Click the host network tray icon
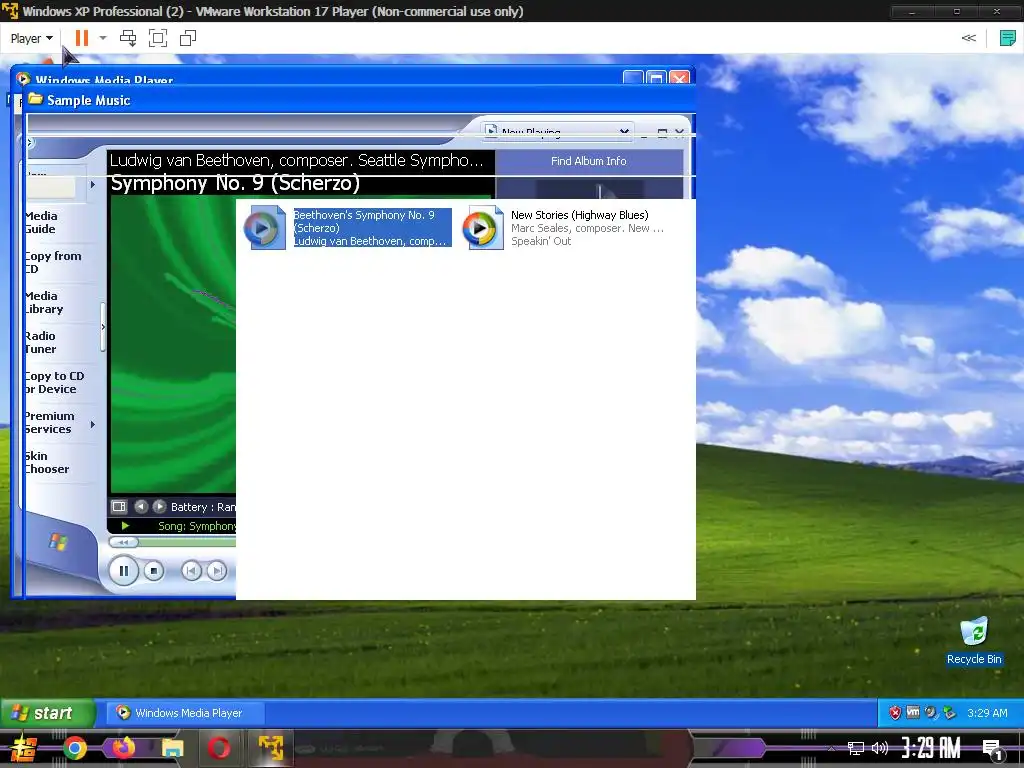 pyautogui.click(x=855, y=748)
